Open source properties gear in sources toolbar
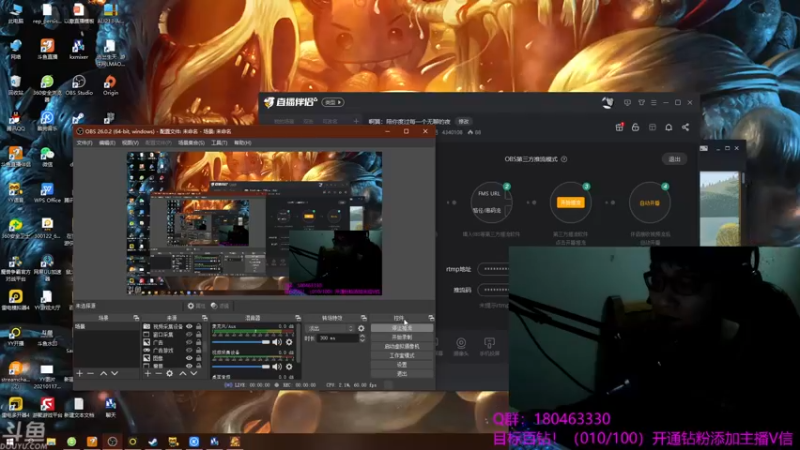Image resolution: width=800 pixels, height=450 pixels. click(169, 373)
